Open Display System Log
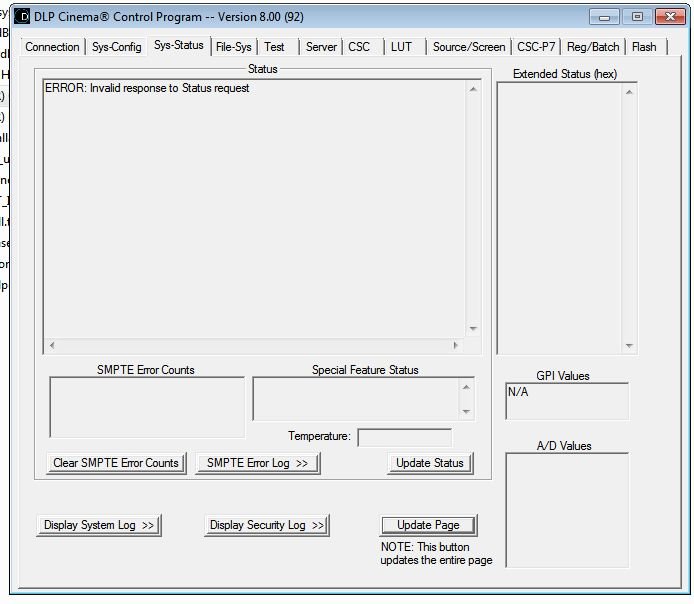Screen dimensions: 694x604 99,525
